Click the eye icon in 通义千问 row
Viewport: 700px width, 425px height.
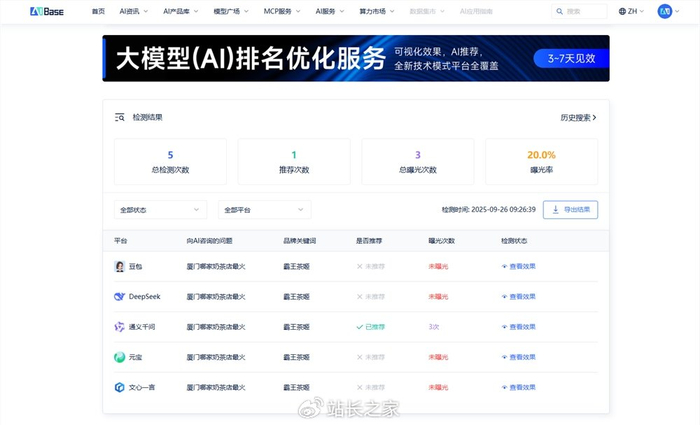click(x=504, y=327)
